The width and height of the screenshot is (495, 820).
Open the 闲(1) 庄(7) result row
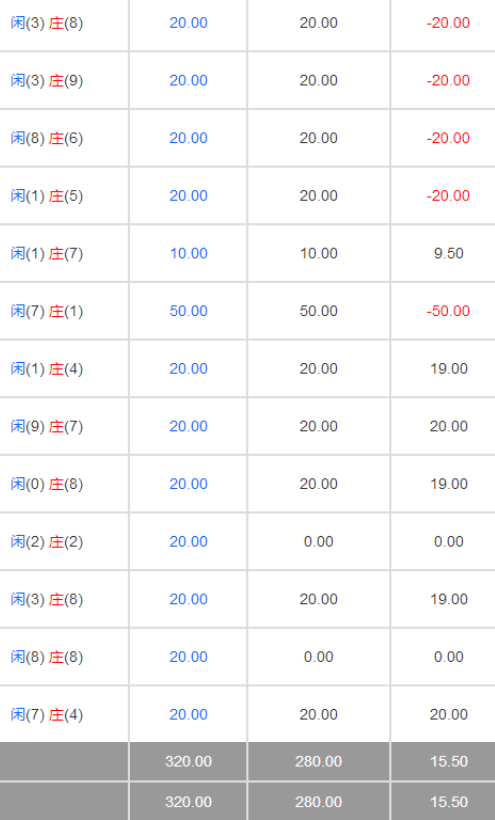click(47, 253)
